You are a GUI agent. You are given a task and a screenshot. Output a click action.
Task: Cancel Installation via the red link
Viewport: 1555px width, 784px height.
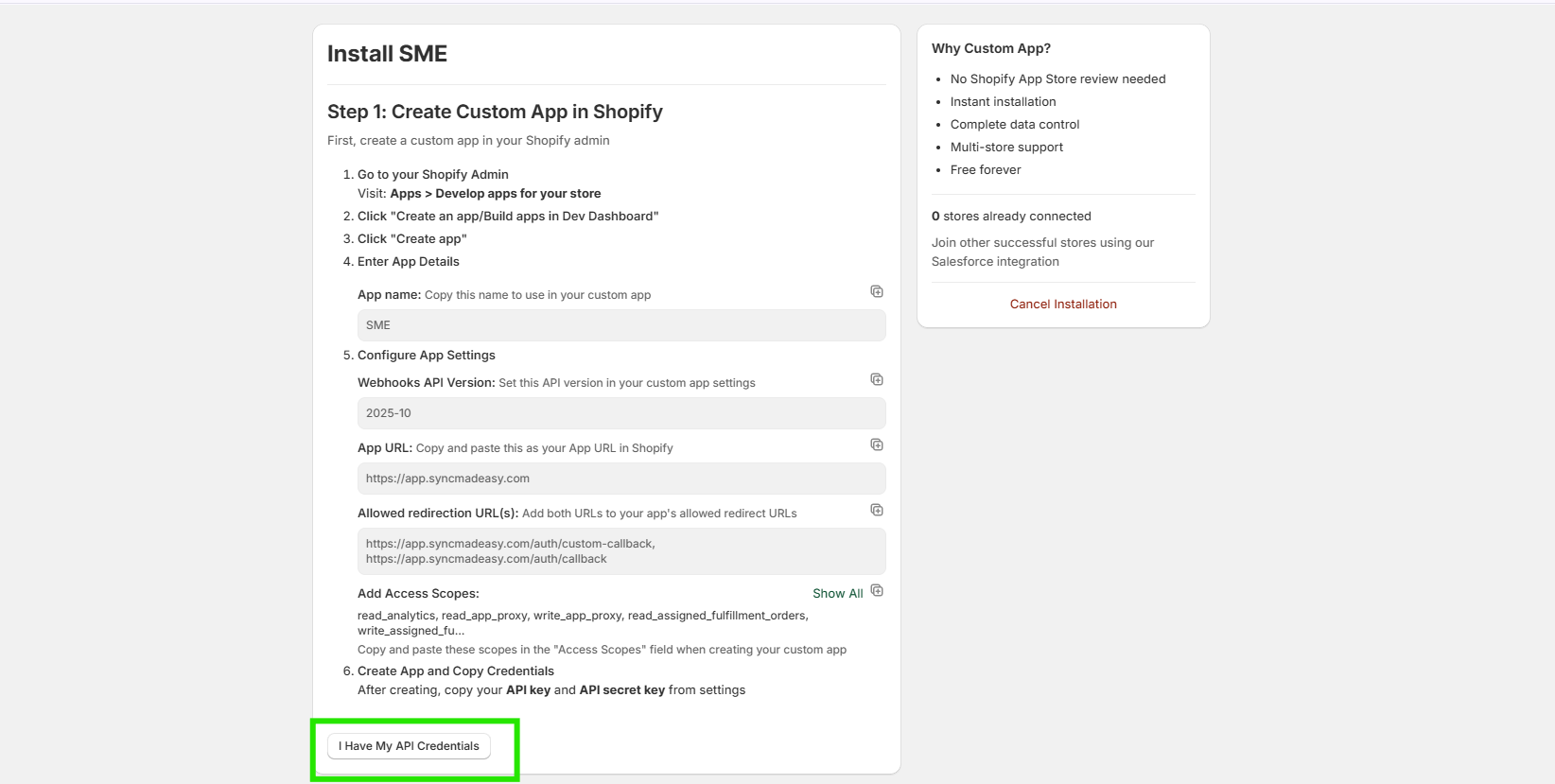tap(1063, 305)
